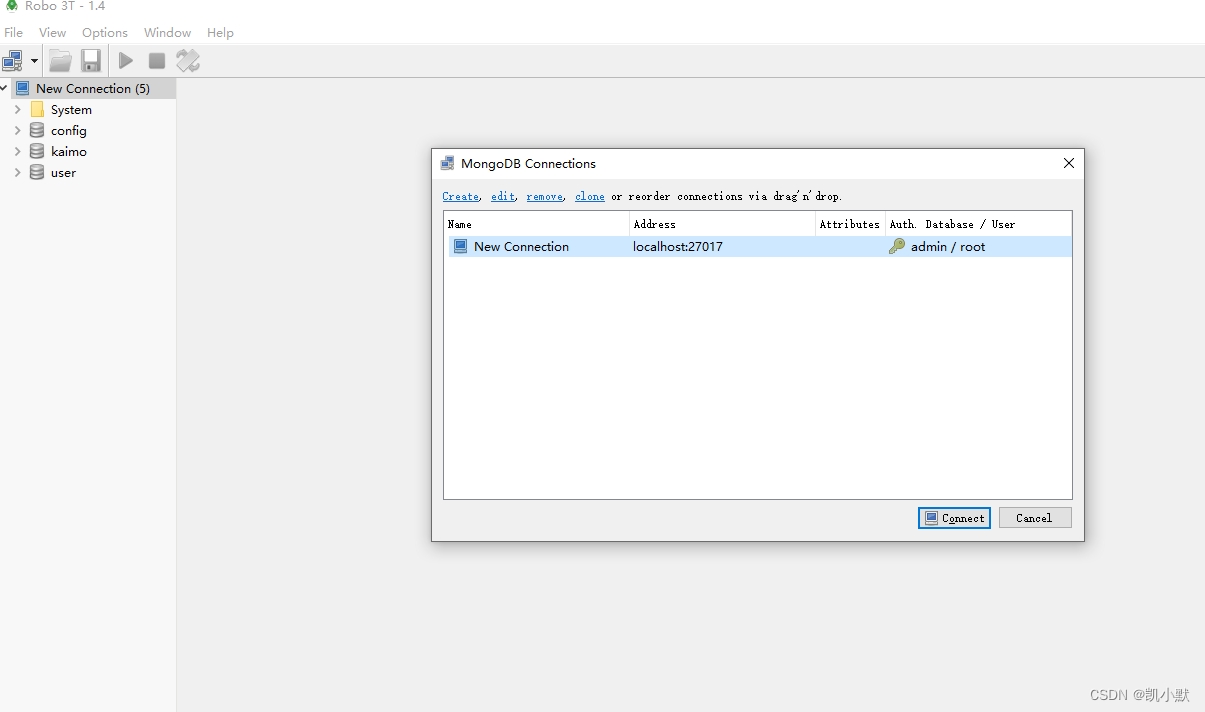Open the View menu
The image size is (1205, 712).
click(52, 32)
